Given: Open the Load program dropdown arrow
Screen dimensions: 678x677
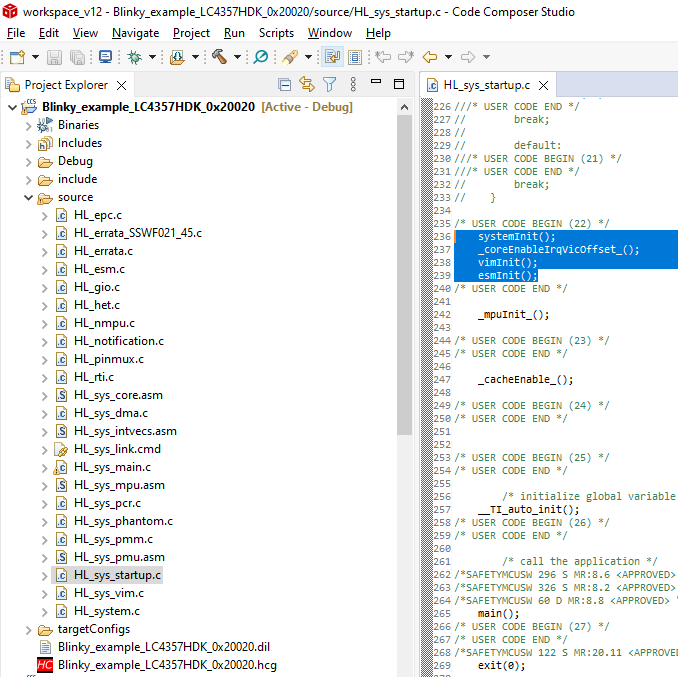Looking at the screenshot, I should 195,57.
